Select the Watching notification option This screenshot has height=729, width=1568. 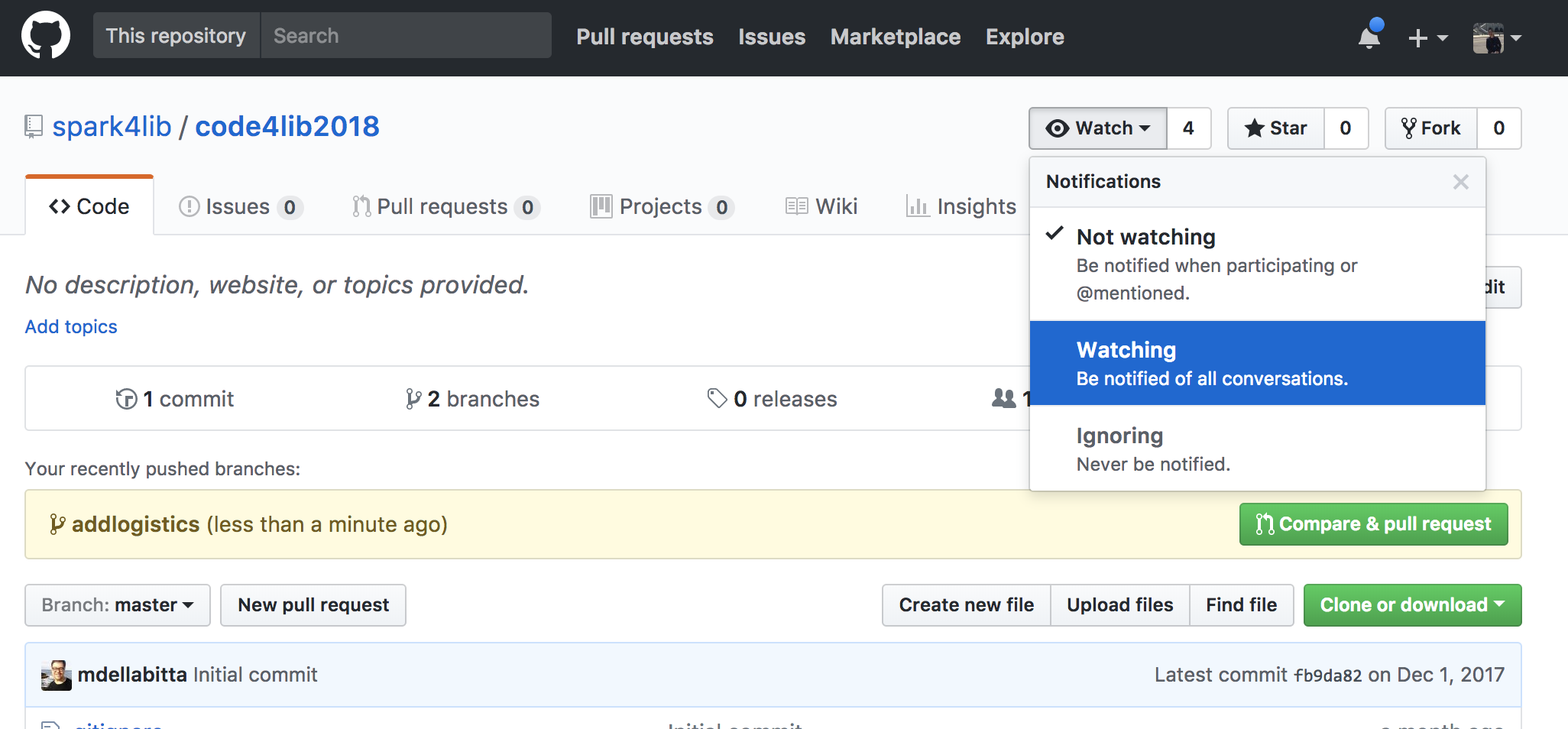[x=1258, y=363]
